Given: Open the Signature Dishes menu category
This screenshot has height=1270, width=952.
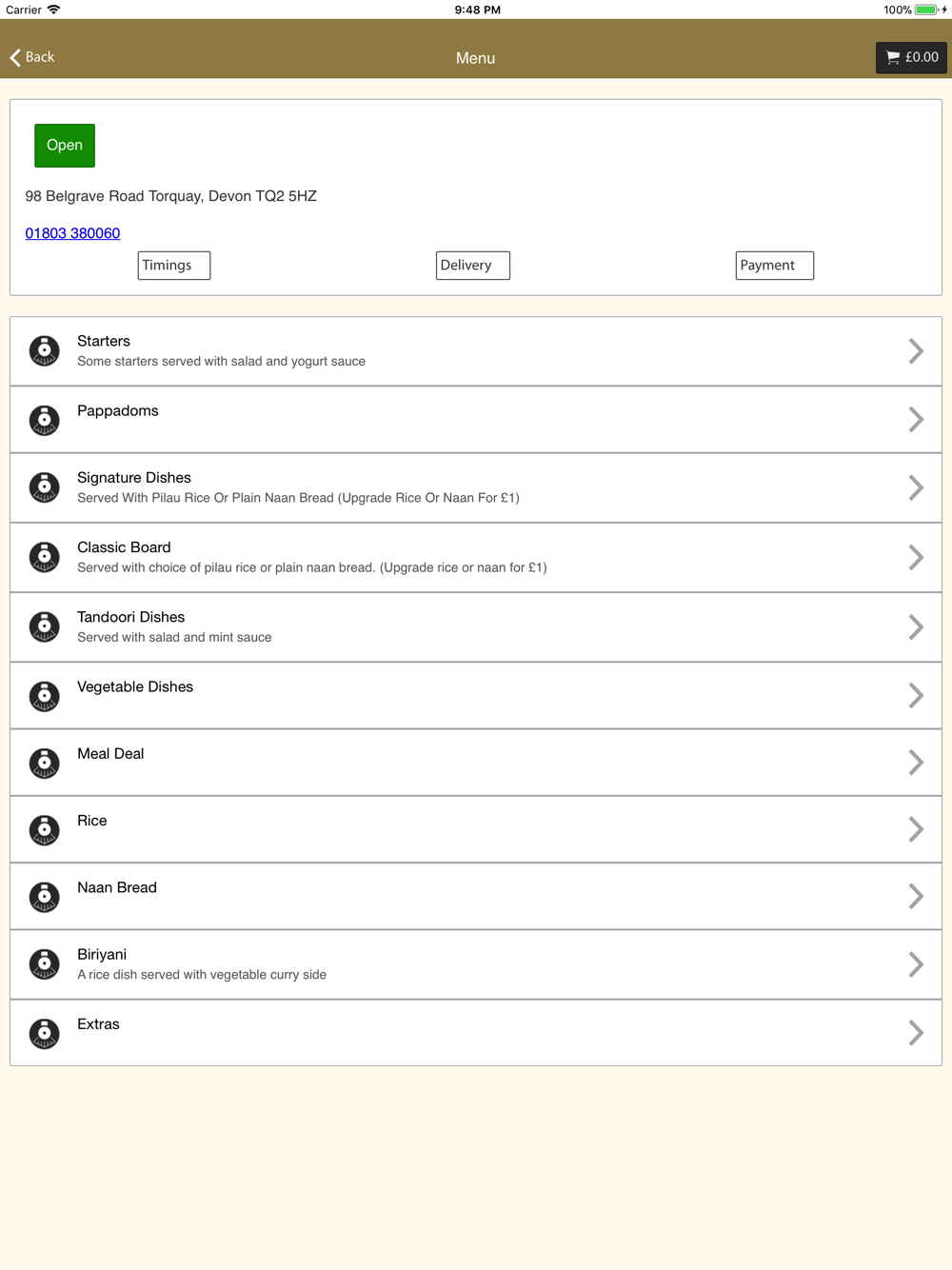Looking at the screenshot, I should coord(476,487).
